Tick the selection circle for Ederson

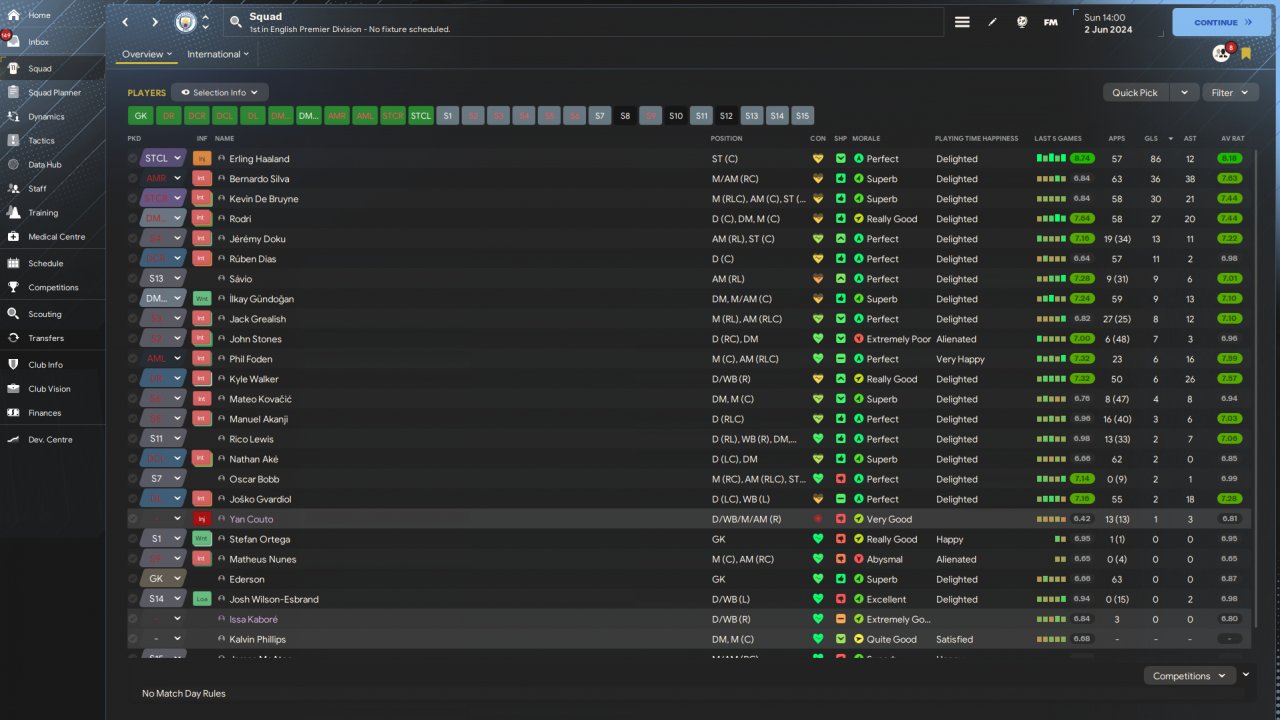(133, 578)
